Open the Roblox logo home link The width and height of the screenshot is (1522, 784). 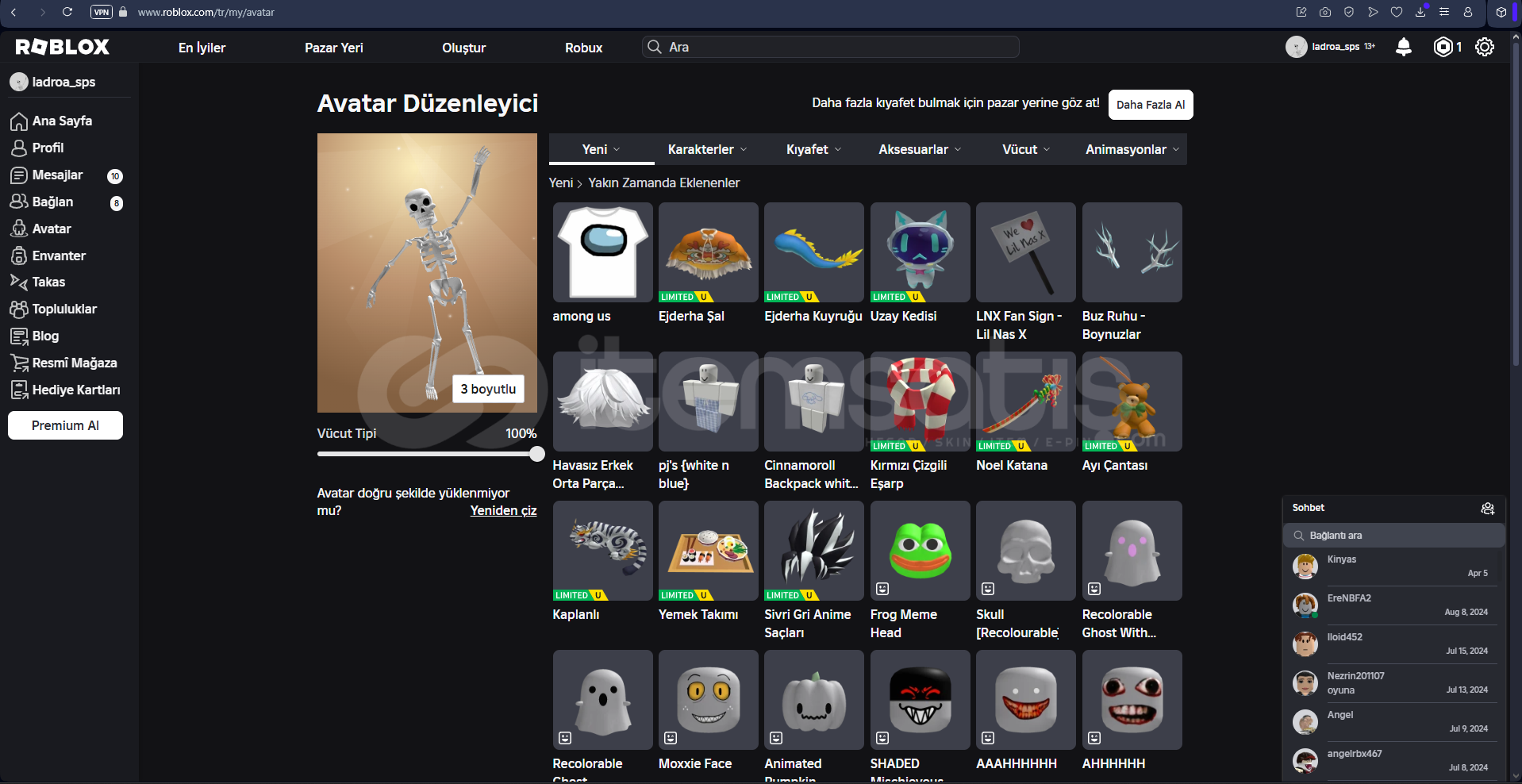click(x=63, y=47)
